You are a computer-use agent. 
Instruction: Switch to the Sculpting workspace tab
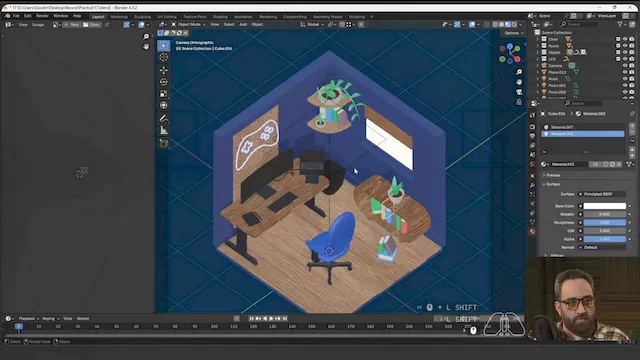click(142, 17)
